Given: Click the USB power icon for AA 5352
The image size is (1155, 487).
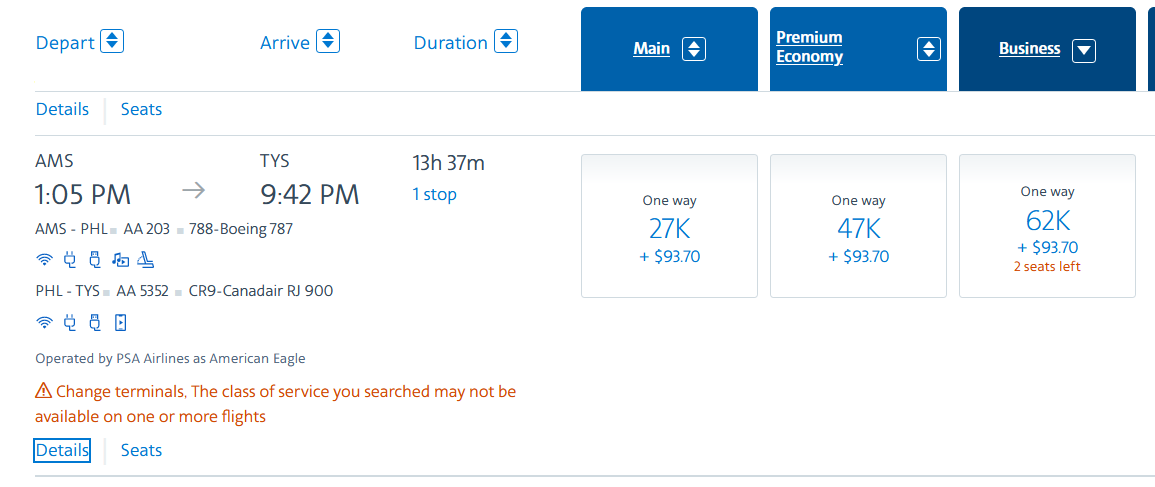Looking at the screenshot, I should coord(94,322).
